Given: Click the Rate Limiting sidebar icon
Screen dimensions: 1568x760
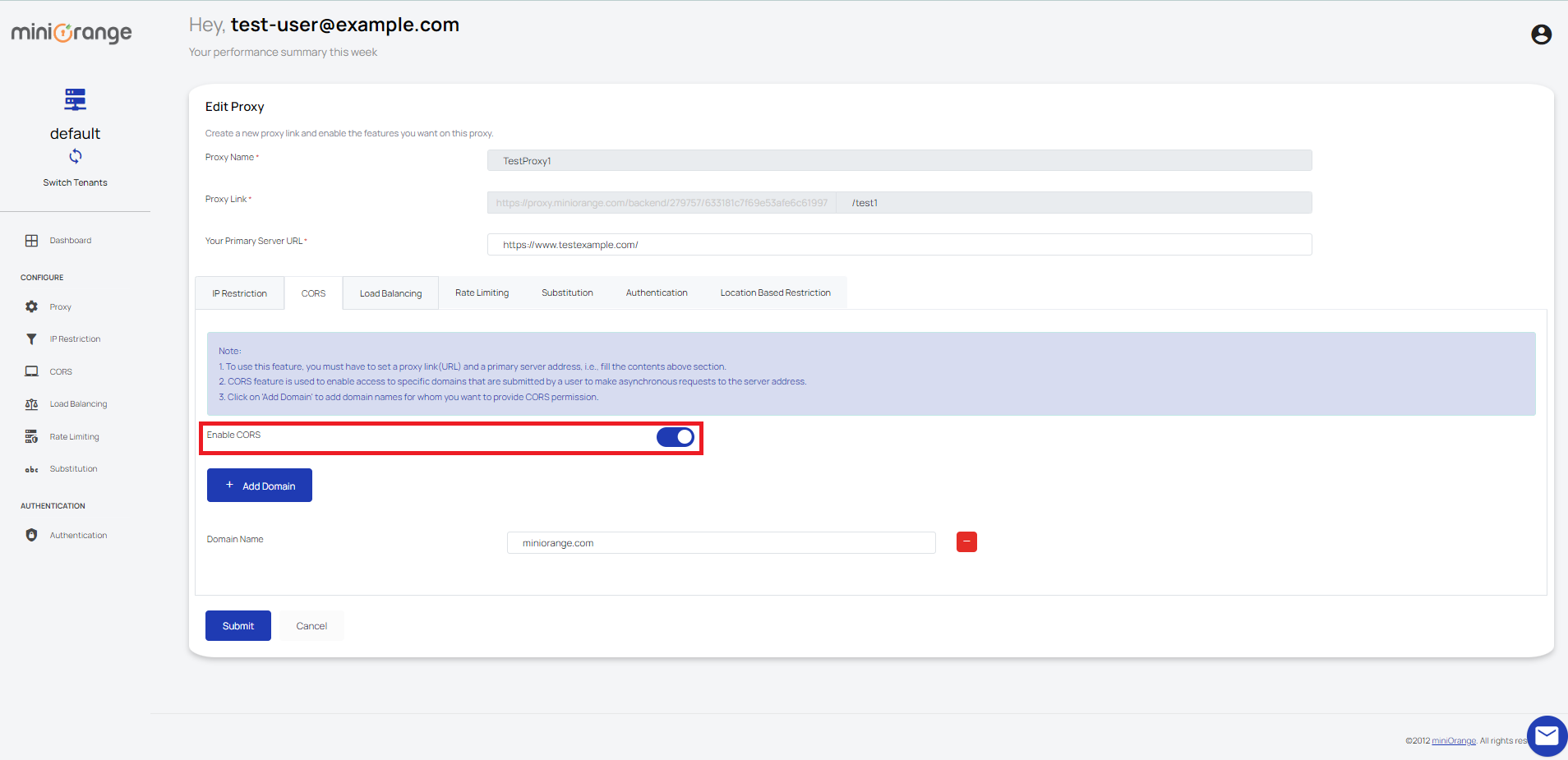Looking at the screenshot, I should pos(31,436).
